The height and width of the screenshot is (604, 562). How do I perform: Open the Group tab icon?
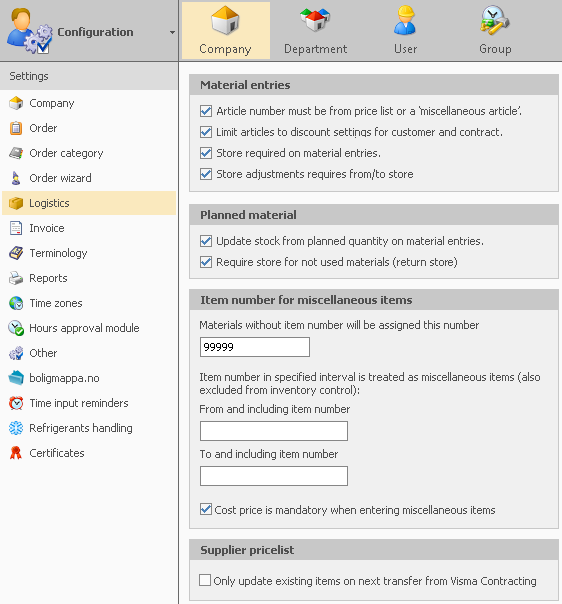[495, 20]
